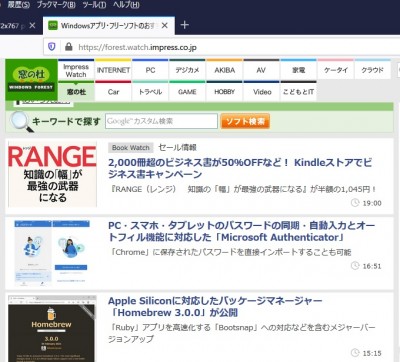Open the ヘルプ menu
400x362 pixels.
click(x=126, y=5)
